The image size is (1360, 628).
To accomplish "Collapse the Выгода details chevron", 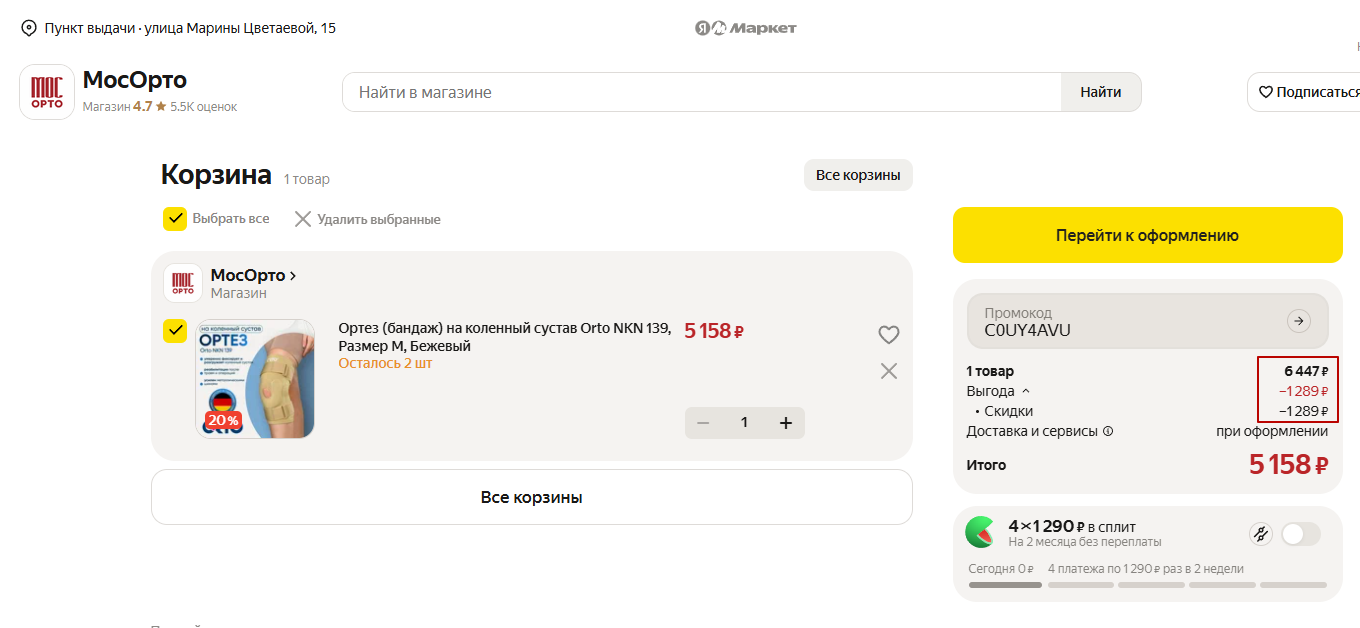I will 1025,391.
